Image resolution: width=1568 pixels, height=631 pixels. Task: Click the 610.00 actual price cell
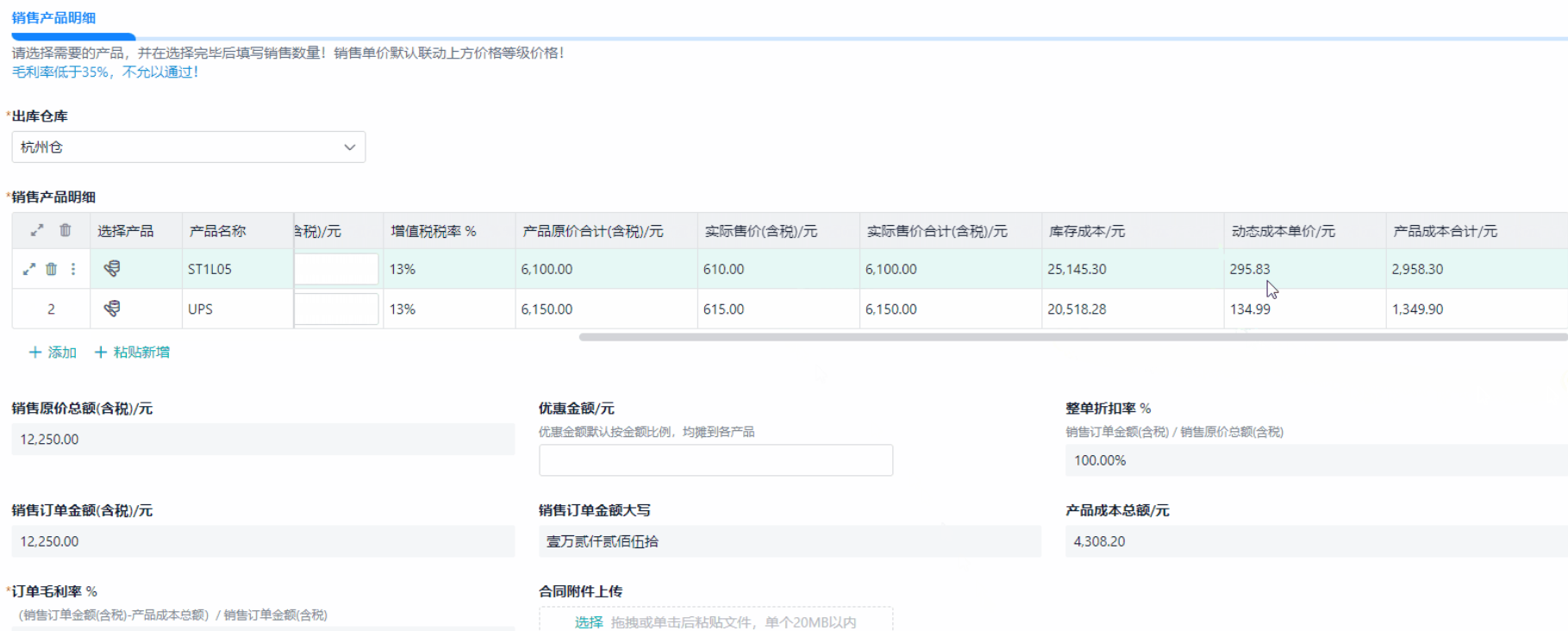click(778, 269)
